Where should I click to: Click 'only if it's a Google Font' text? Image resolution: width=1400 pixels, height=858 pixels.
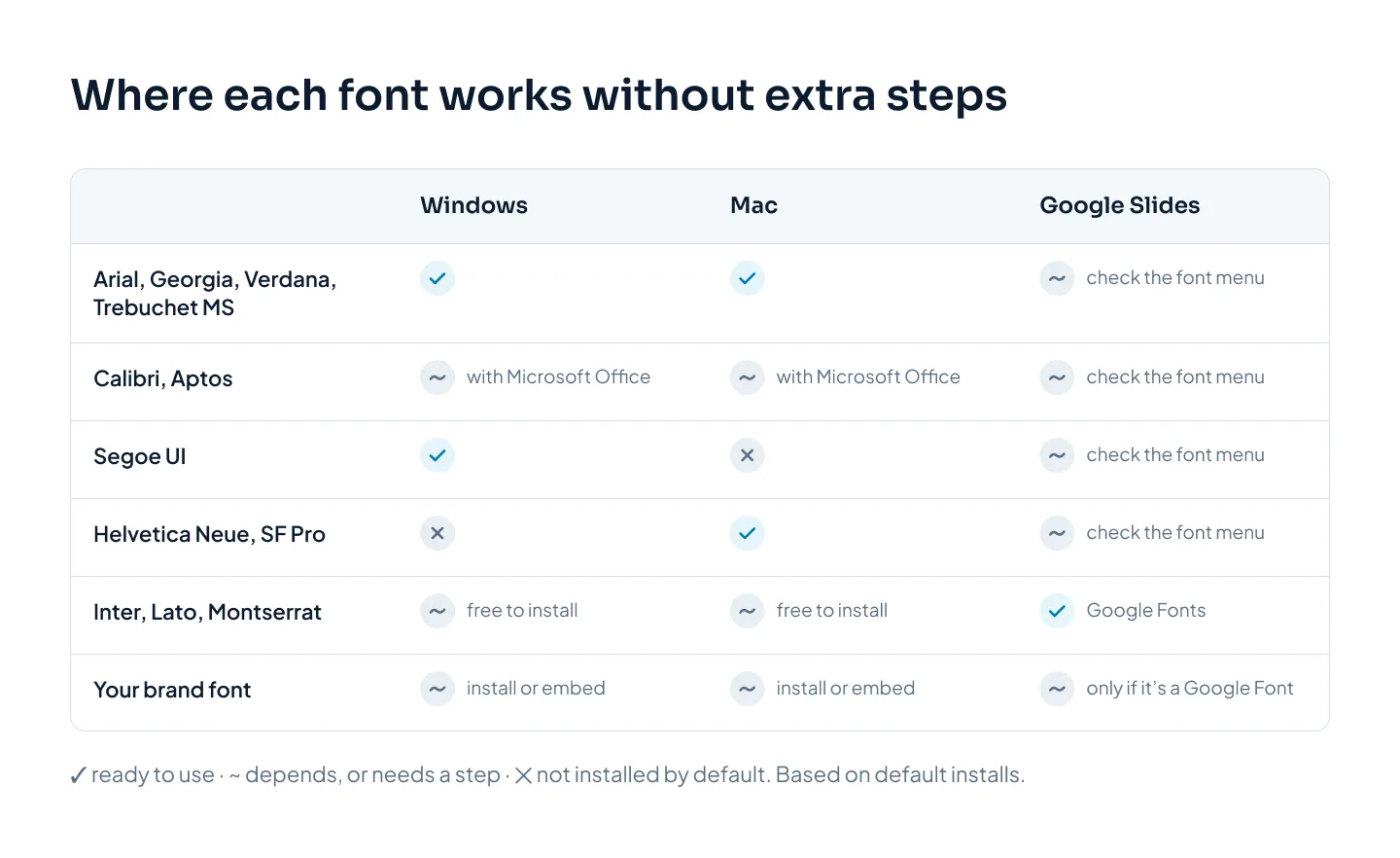[x=1190, y=688]
